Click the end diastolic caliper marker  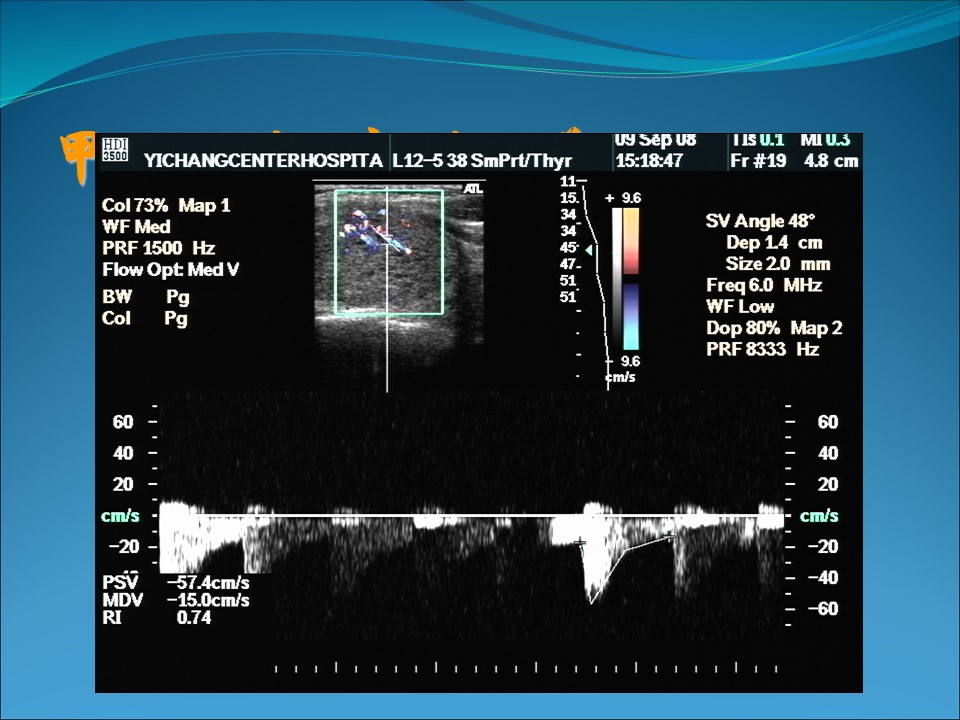(672, 538)
